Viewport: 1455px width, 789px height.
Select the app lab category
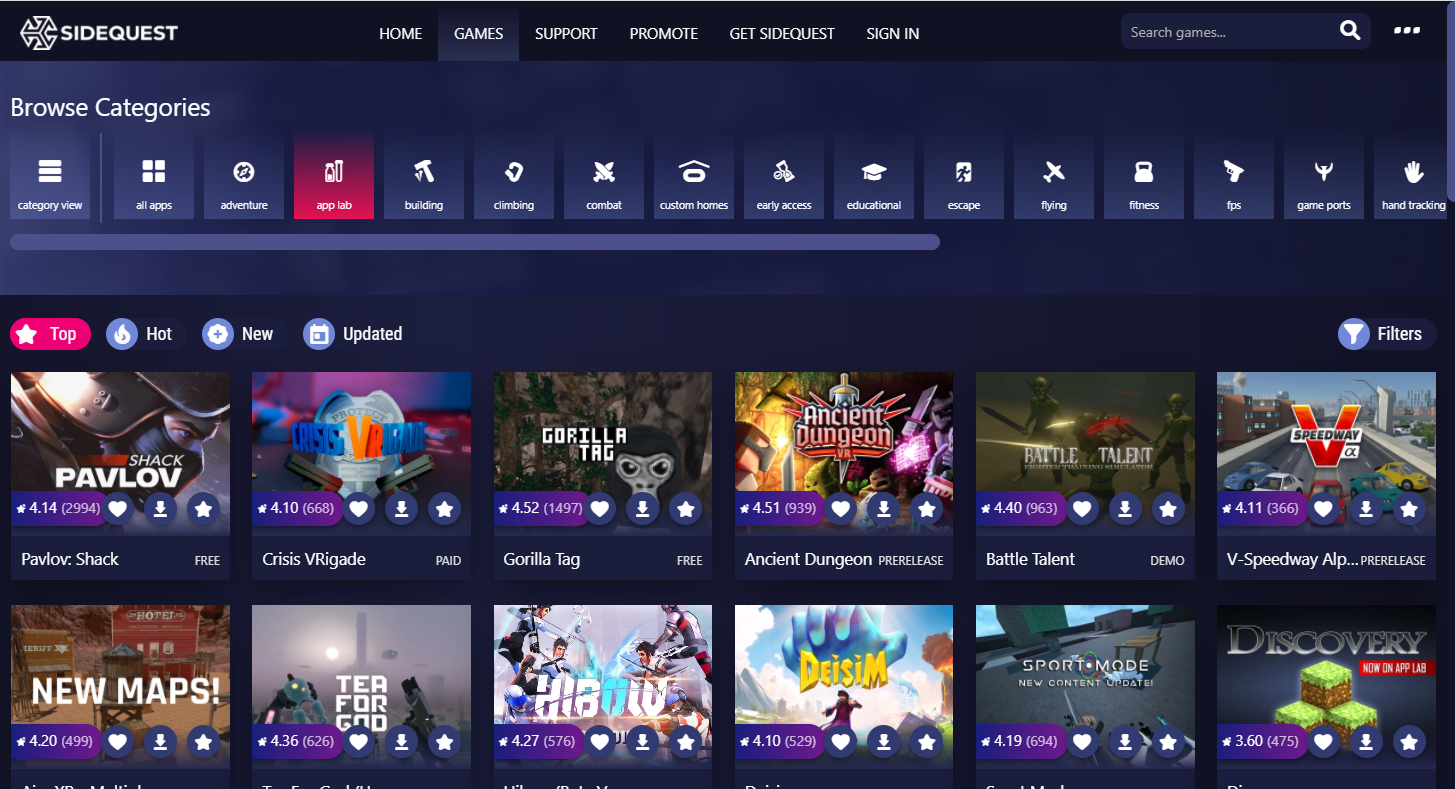click(x=334, y=176)
